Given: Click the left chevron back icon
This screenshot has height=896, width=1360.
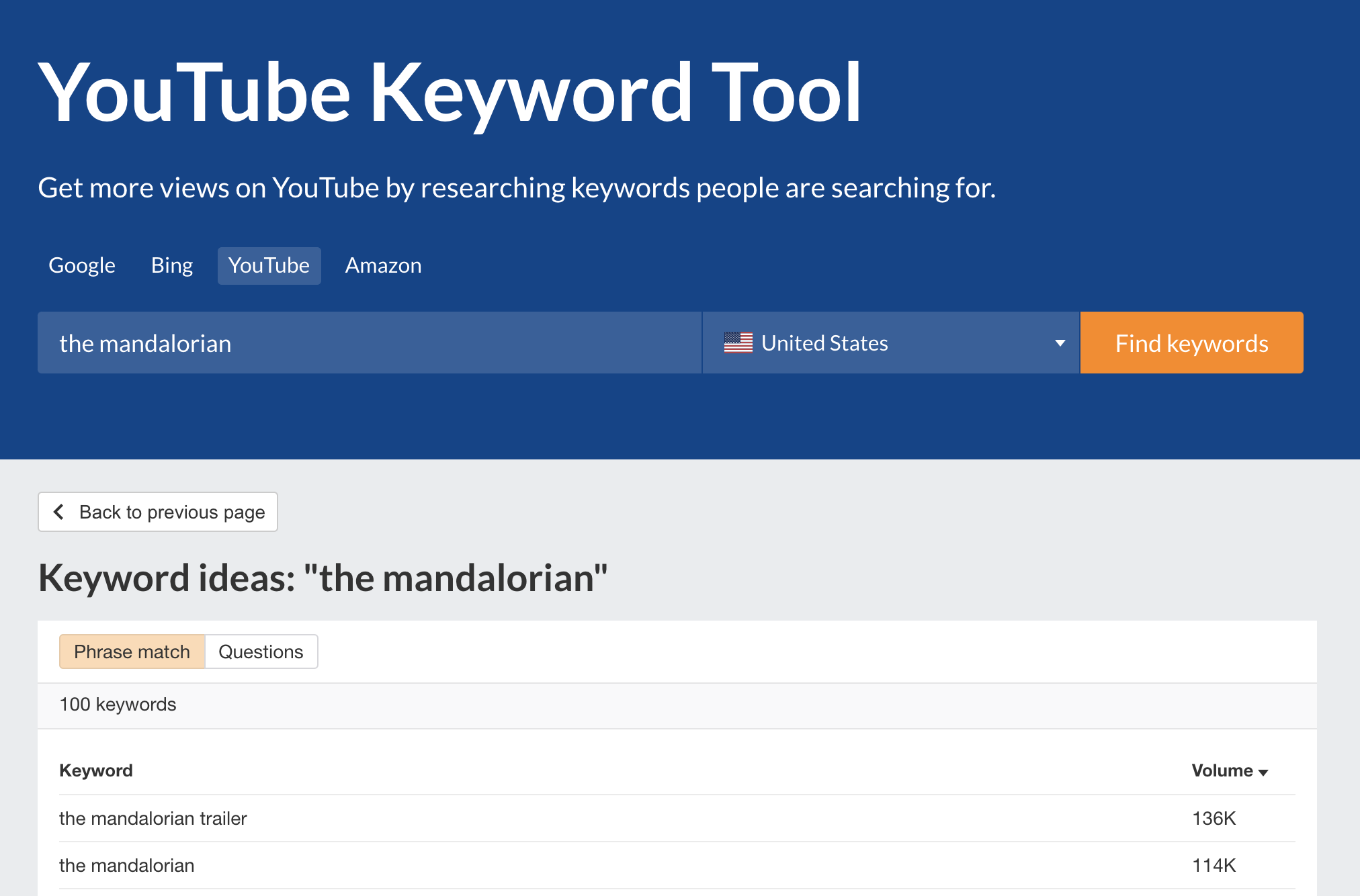Looking at the screenshot, I should [59, 512].
